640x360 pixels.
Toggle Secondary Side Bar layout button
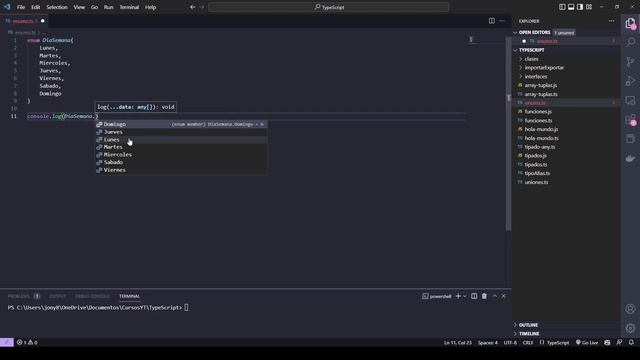[580, 7]
